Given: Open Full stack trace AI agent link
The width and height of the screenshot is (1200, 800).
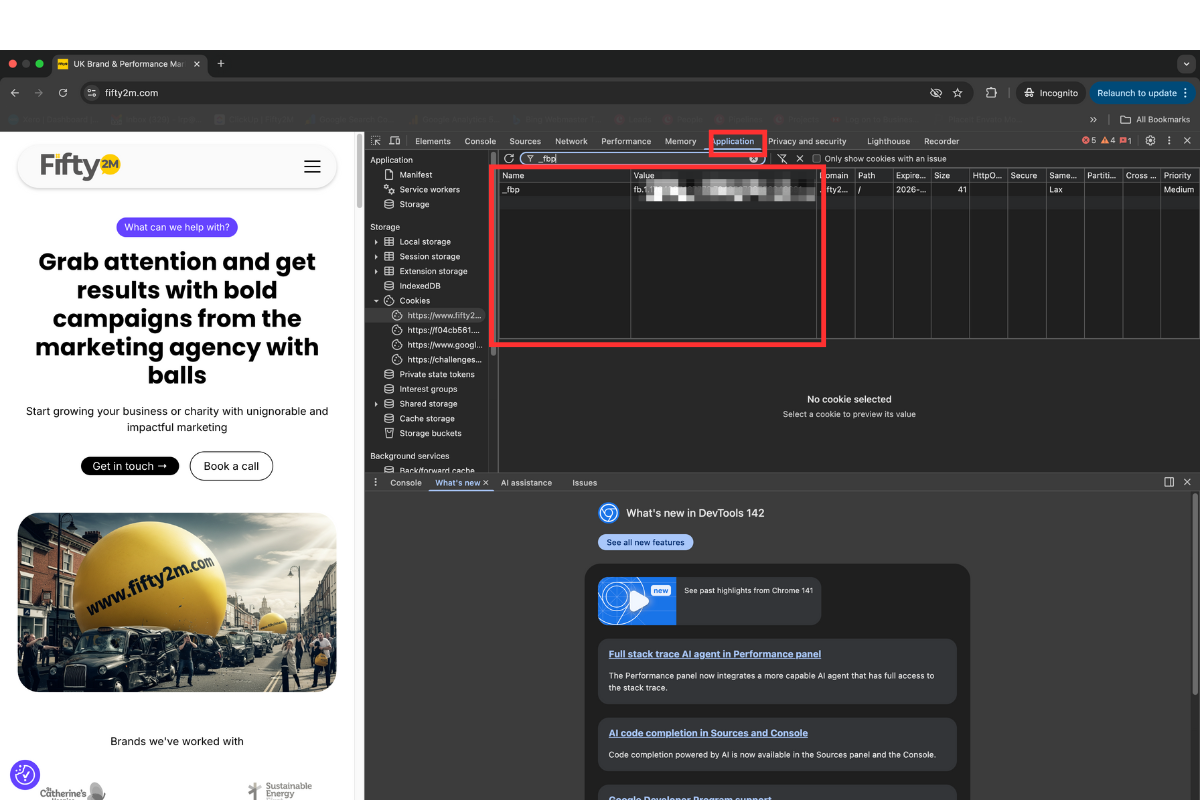Looking at the screenshot, I should click(x=715, y=654).
